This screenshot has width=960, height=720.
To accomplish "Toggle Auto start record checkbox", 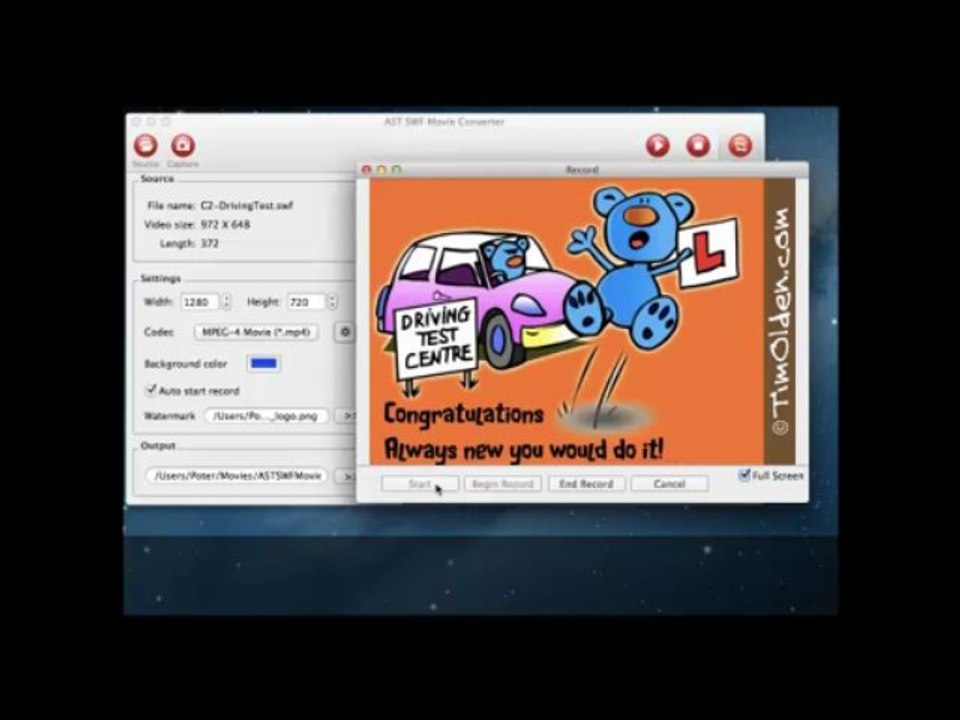I will tap(151, 390).
